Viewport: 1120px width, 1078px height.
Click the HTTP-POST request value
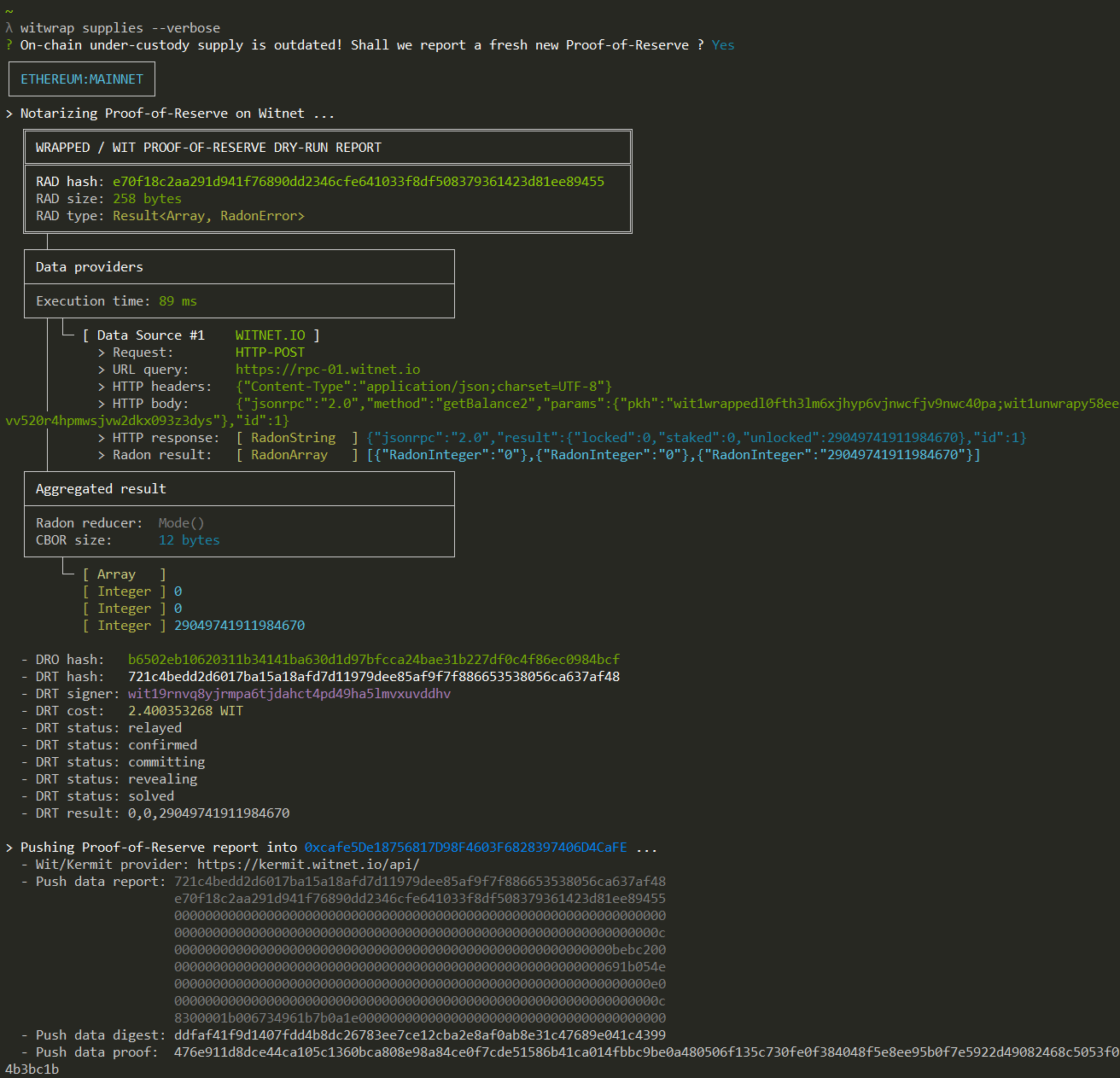click(x=270, y=353)
